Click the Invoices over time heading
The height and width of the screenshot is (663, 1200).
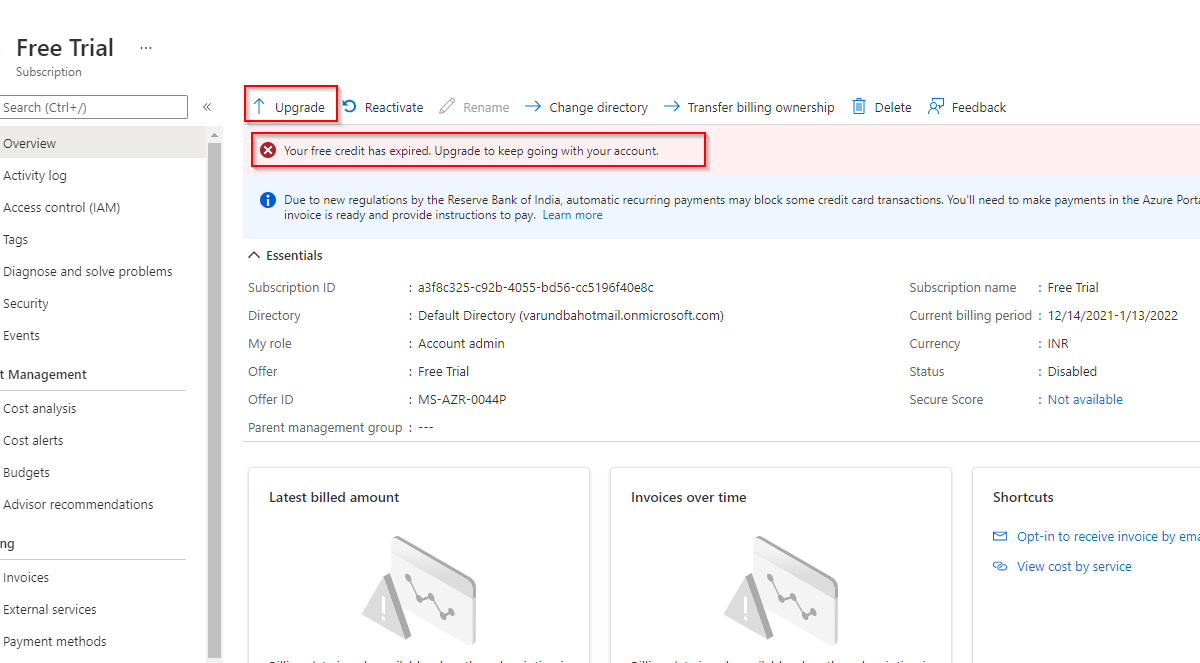click(689, 497)
